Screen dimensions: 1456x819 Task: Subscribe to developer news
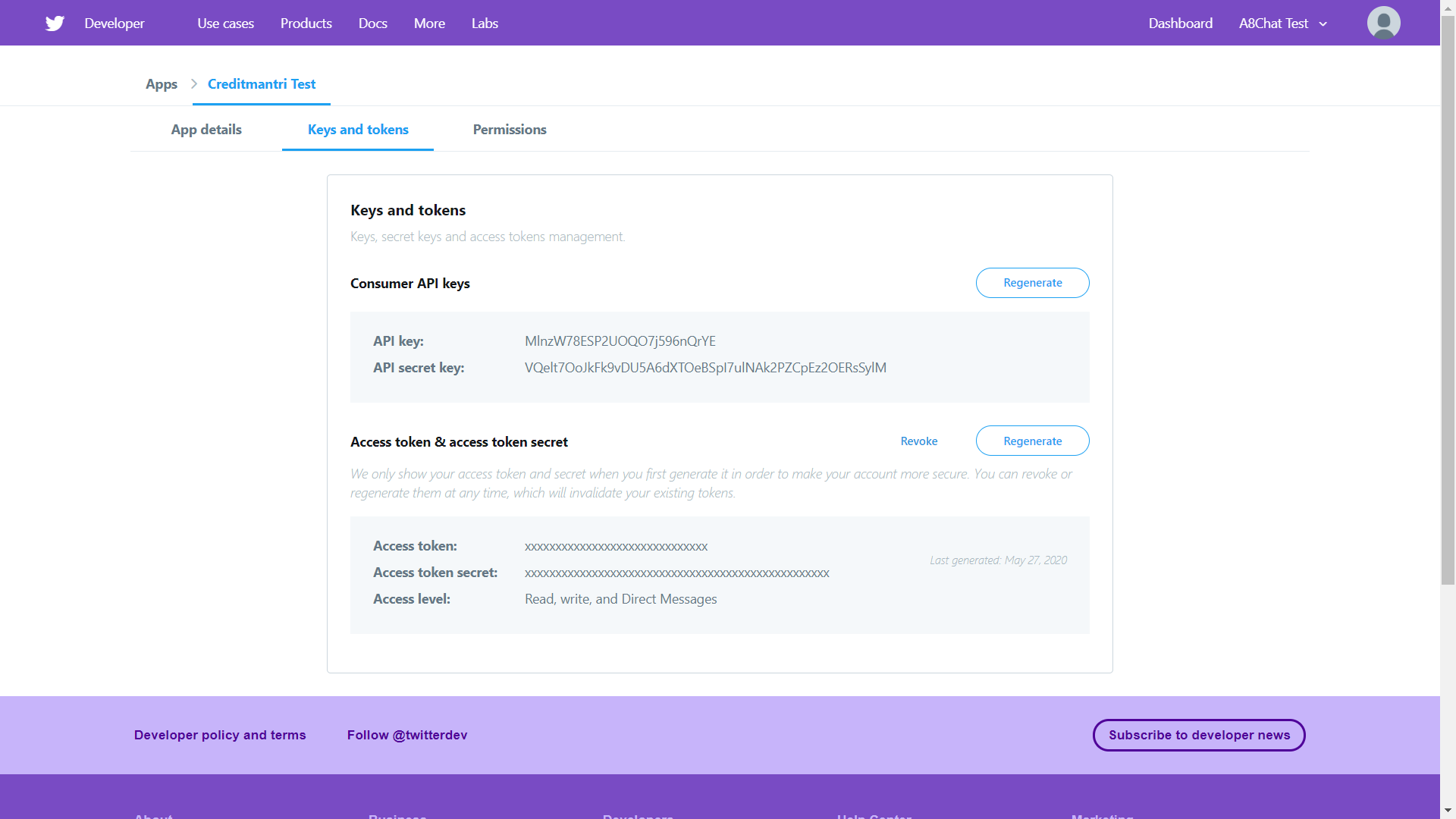[1199, 735]
